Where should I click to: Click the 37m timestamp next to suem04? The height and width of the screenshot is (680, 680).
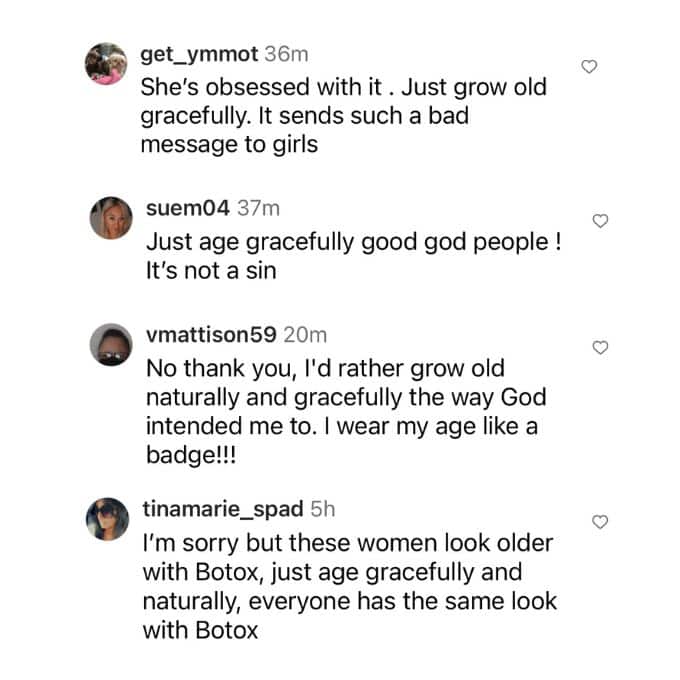(258, 208)
